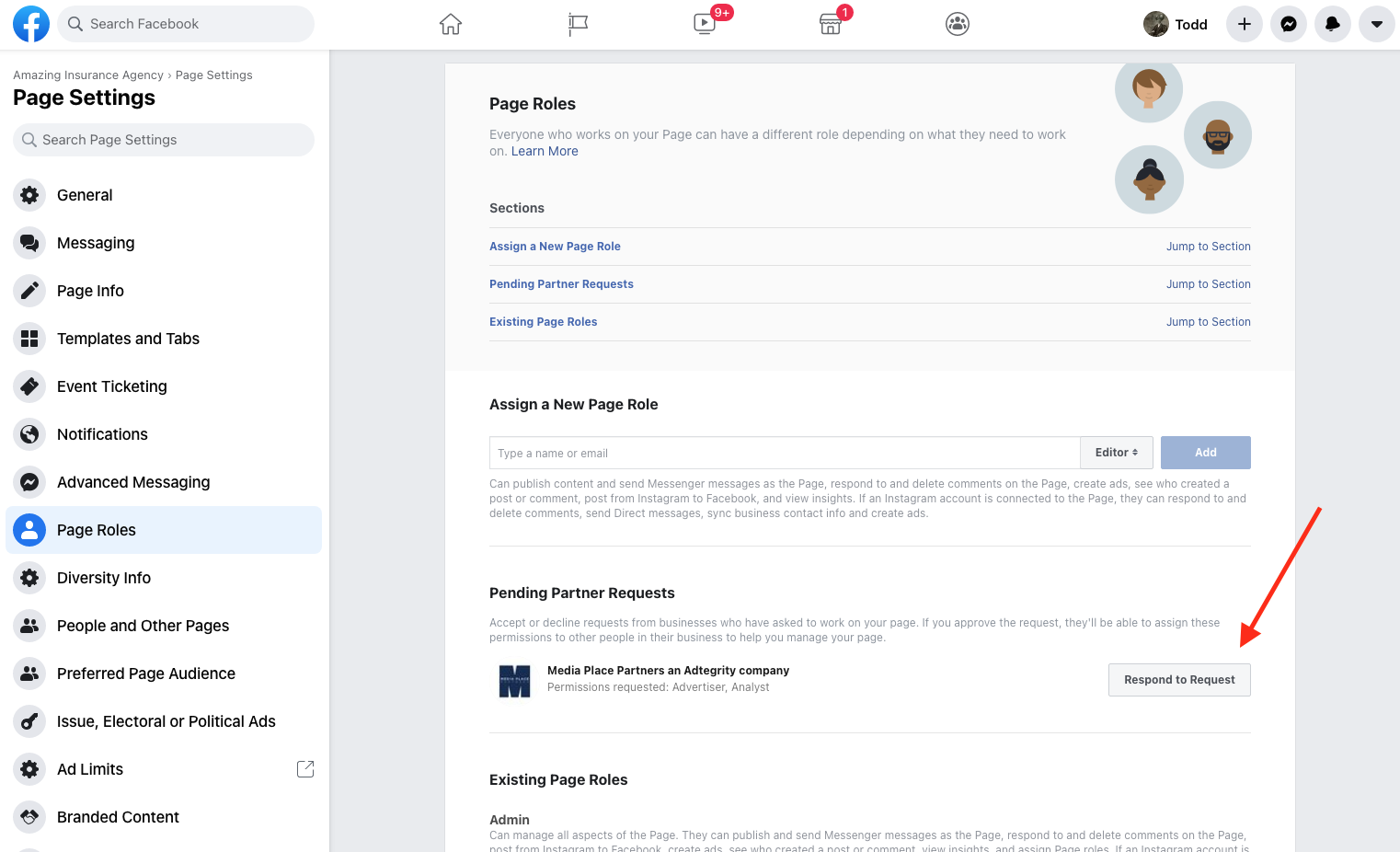Click the Advanced Messaging messenger icon

point(29,482)
